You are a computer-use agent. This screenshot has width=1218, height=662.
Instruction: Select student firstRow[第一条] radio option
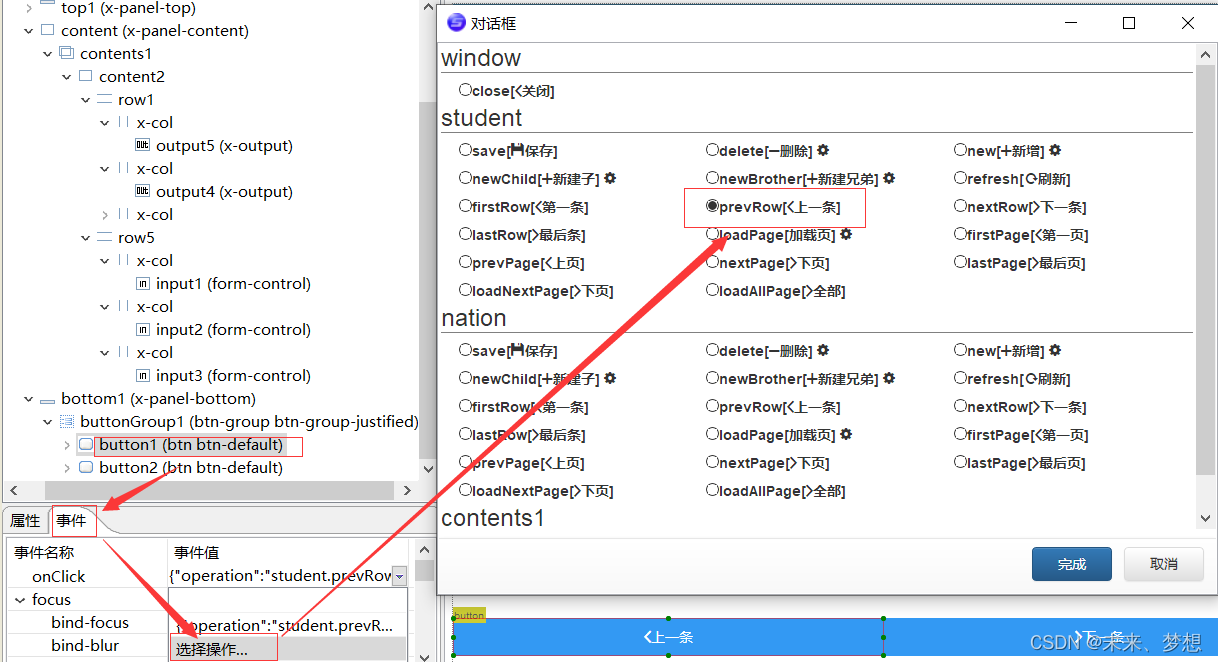click(x=465, y=206)
